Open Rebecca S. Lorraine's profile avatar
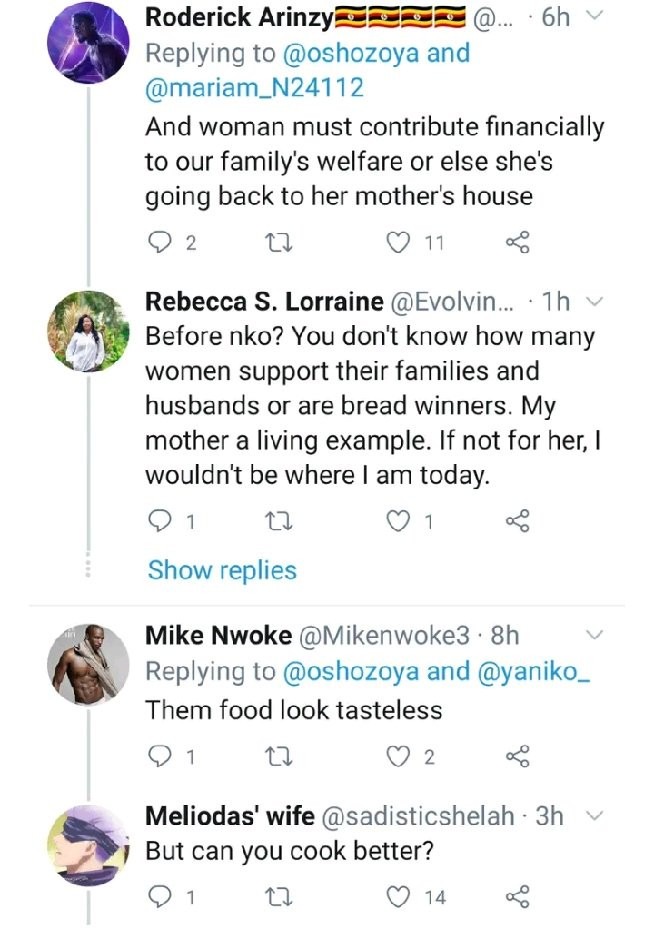This screenshot has height=929, width=654. coord(88,331)
